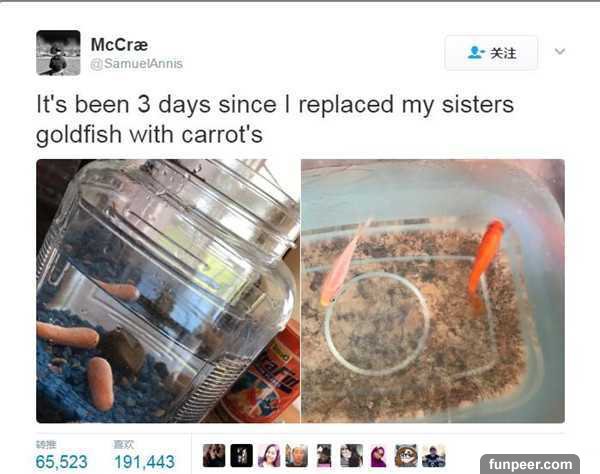Open the @SamuelAnnis handle link
This screenshot has width=600, height=474.
click(137, 63)
